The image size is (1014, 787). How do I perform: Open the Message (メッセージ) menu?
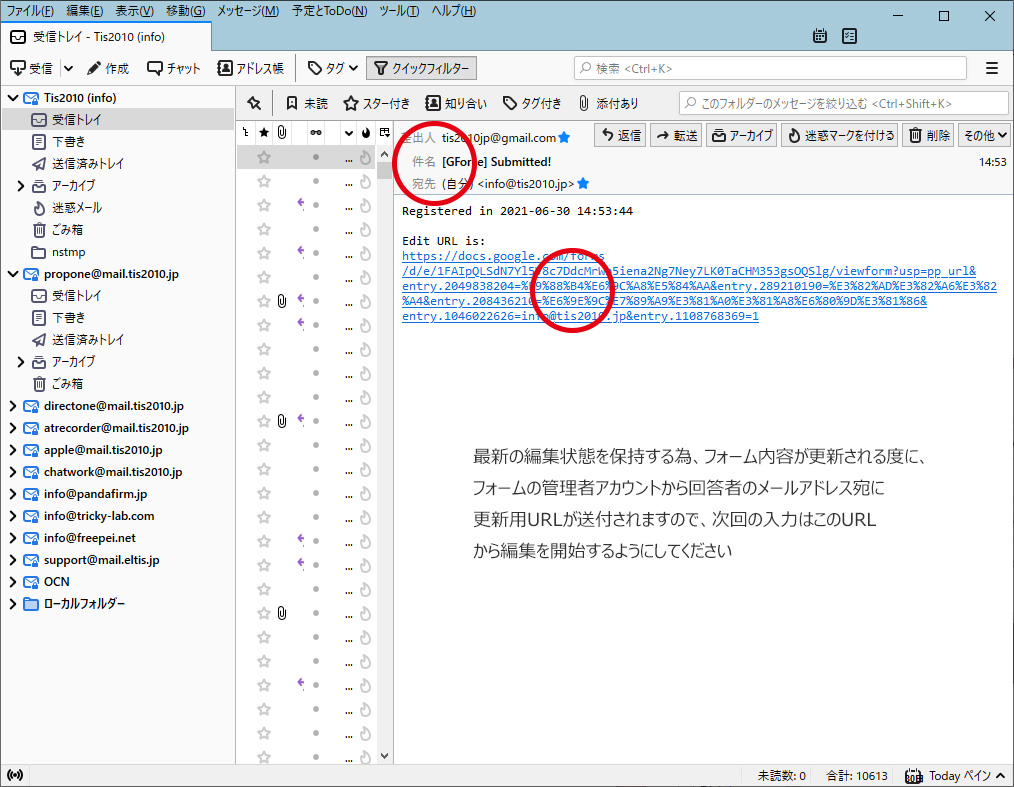tap(249, 11)
